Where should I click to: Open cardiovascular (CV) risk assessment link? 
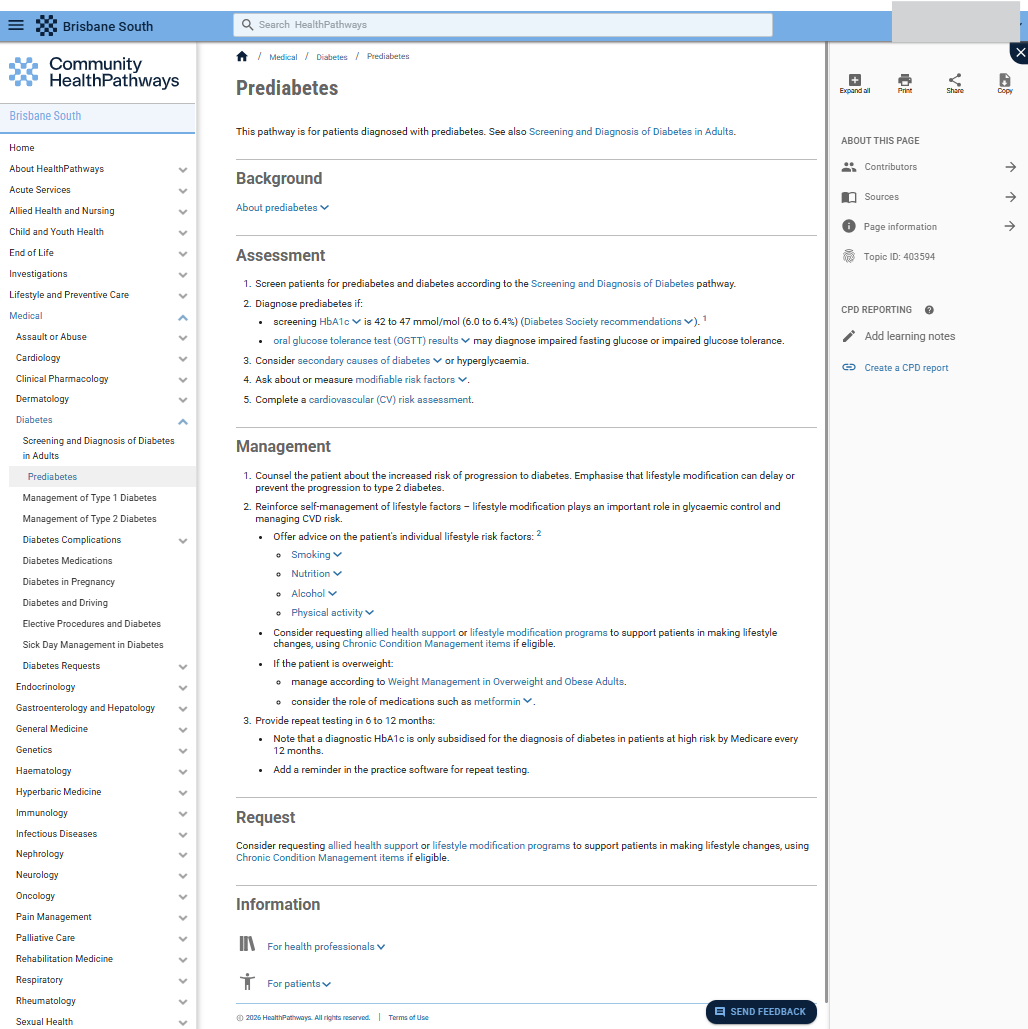[389, 400]
